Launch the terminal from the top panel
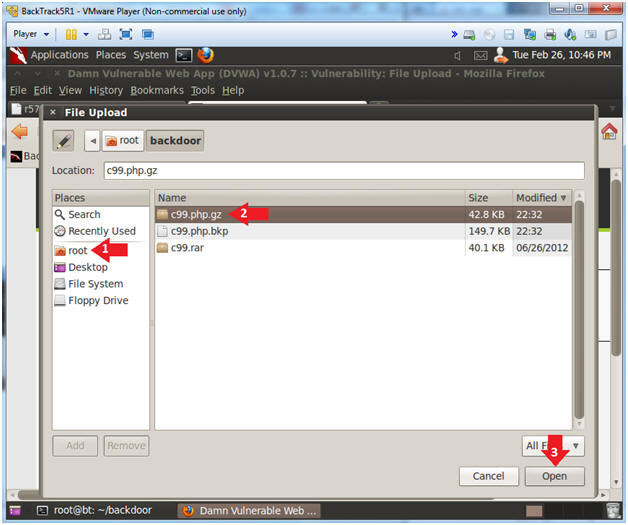 [x=184, y=55]
